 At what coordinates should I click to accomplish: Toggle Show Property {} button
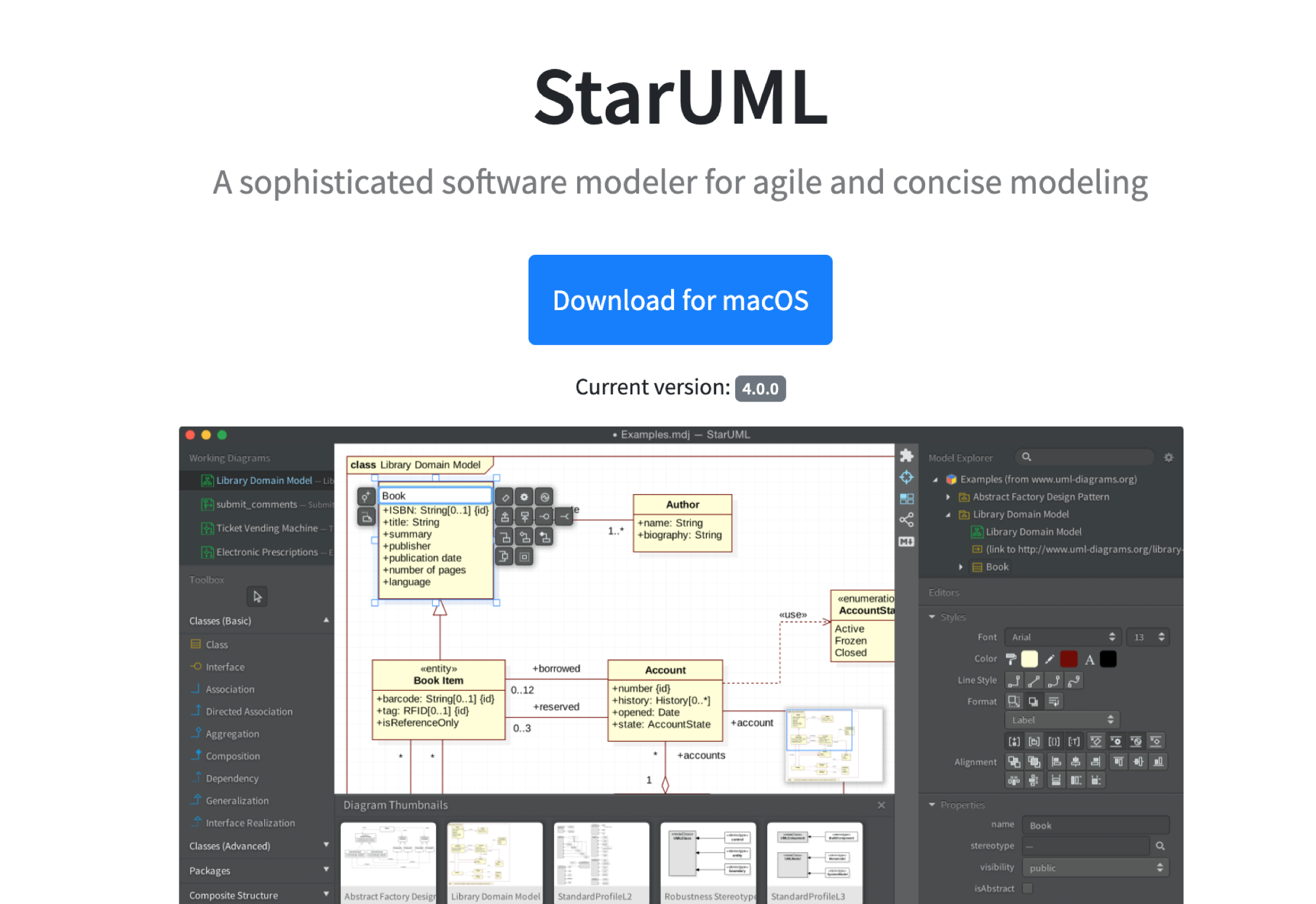pyautogui.click(x=1054, y=741)
